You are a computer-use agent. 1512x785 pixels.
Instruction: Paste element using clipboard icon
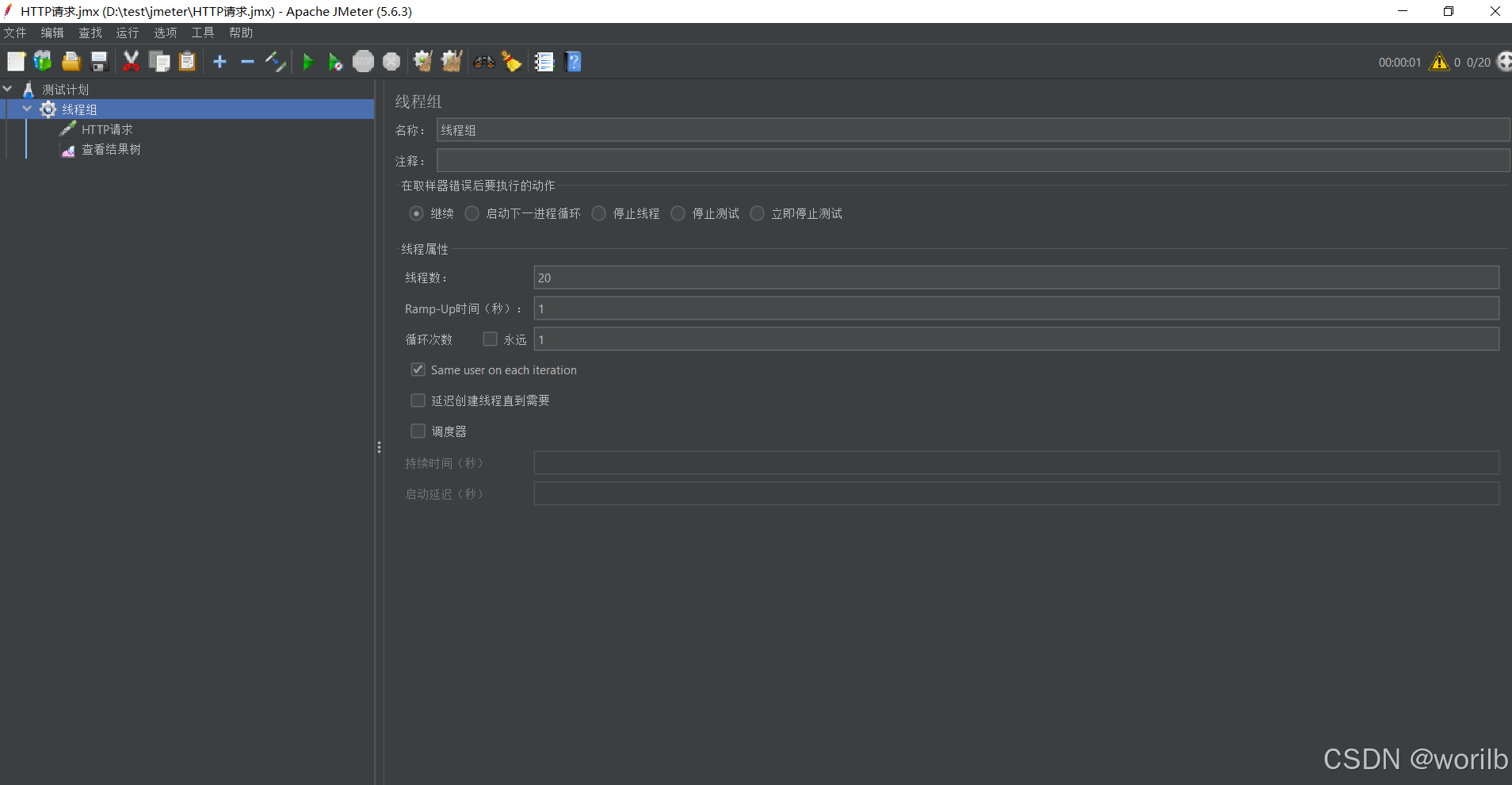coord(187,62)
